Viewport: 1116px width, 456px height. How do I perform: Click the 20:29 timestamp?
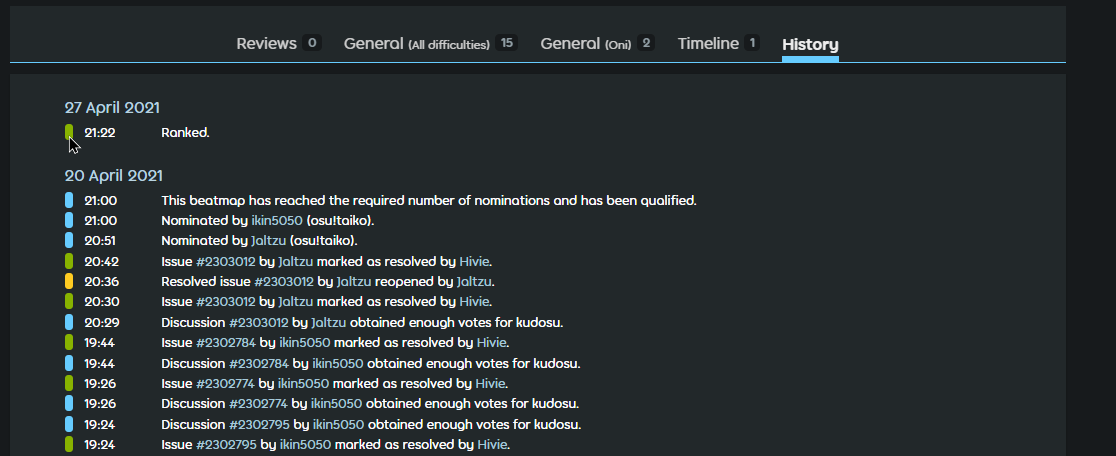click(x=102, y=322)
